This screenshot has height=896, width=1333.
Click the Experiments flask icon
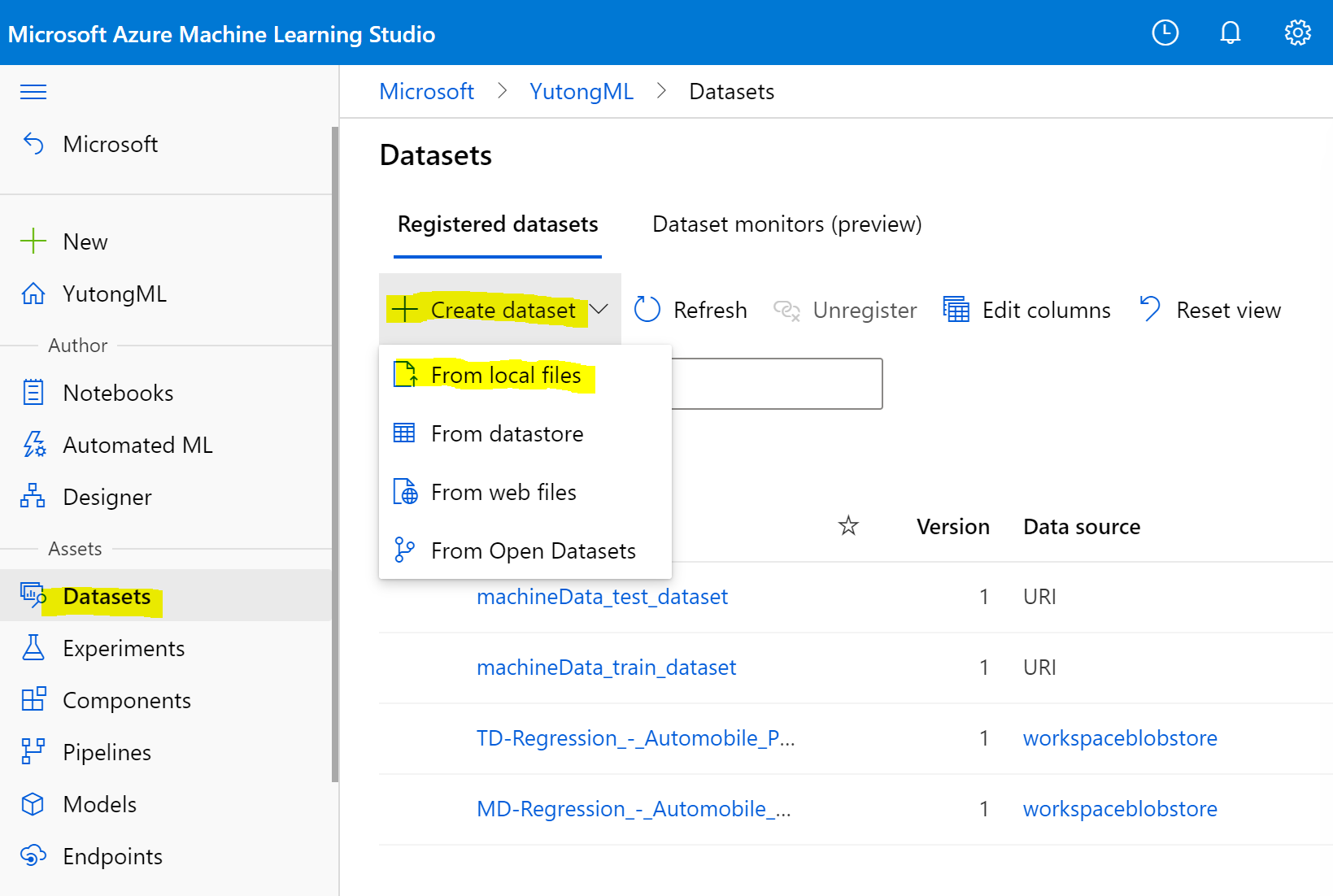point(33,648)
